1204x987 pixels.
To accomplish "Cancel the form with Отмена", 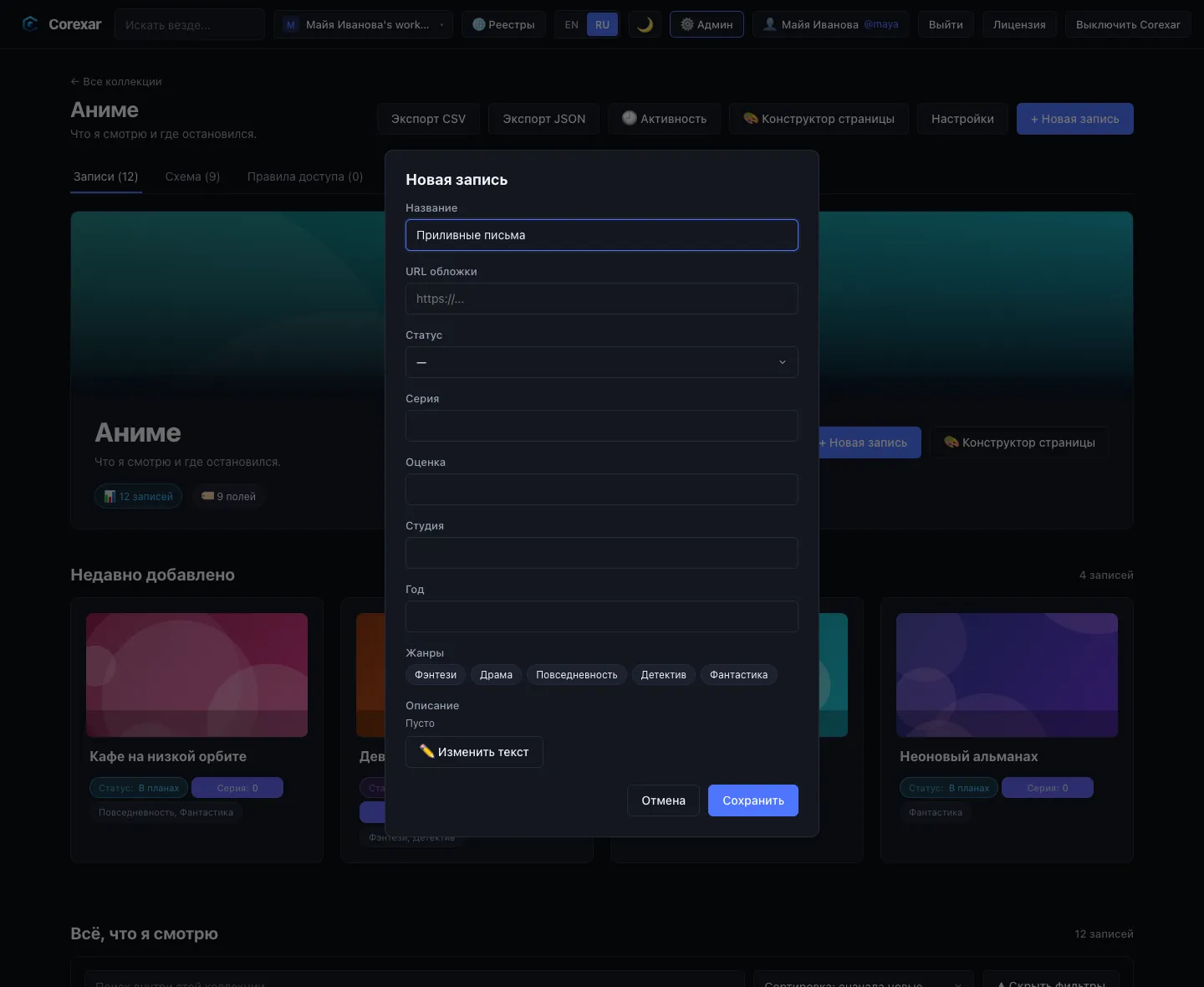I will [x=664, y=800].
